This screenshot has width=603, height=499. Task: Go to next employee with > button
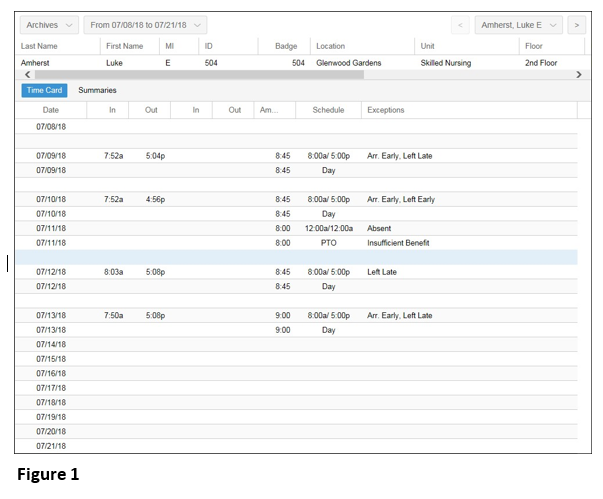point(576,25)
